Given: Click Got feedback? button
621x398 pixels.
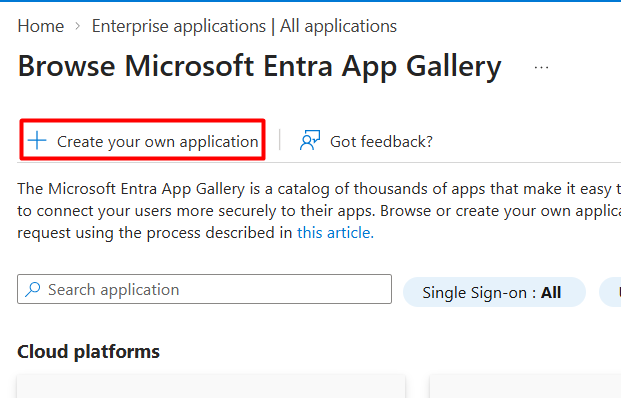Looking at the screenshot, I should 366,141.
